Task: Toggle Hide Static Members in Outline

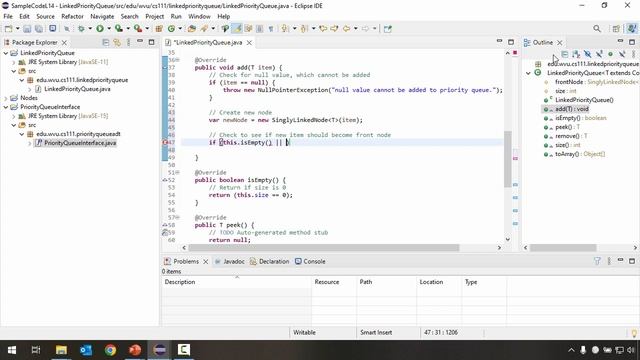Action: (599, 54)
